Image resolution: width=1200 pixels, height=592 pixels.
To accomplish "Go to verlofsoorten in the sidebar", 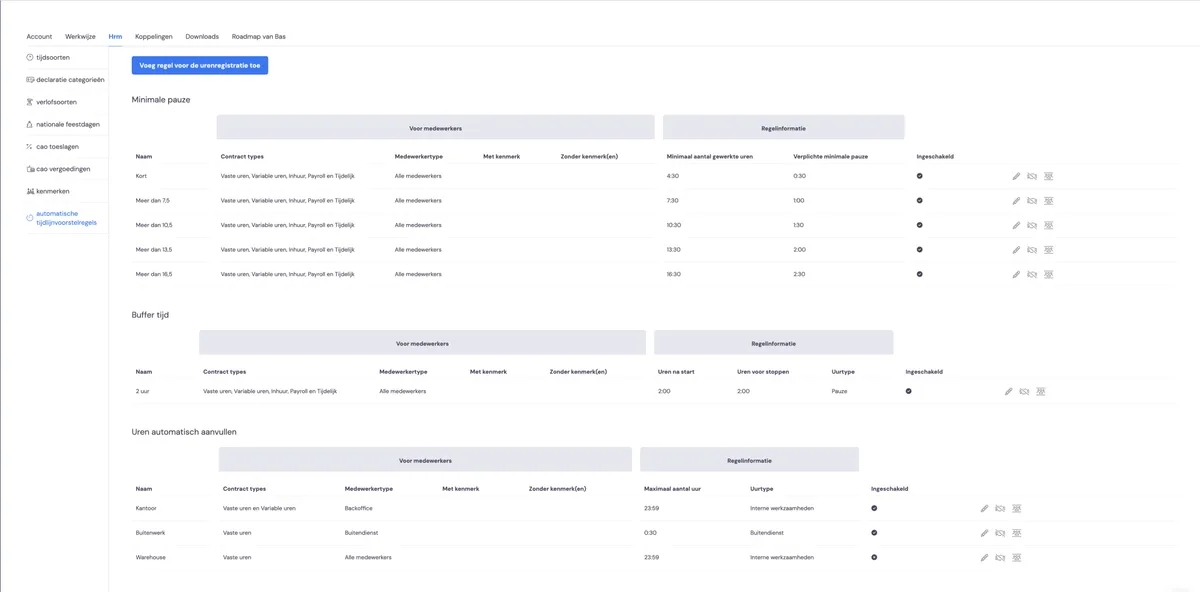I will 54,102.
